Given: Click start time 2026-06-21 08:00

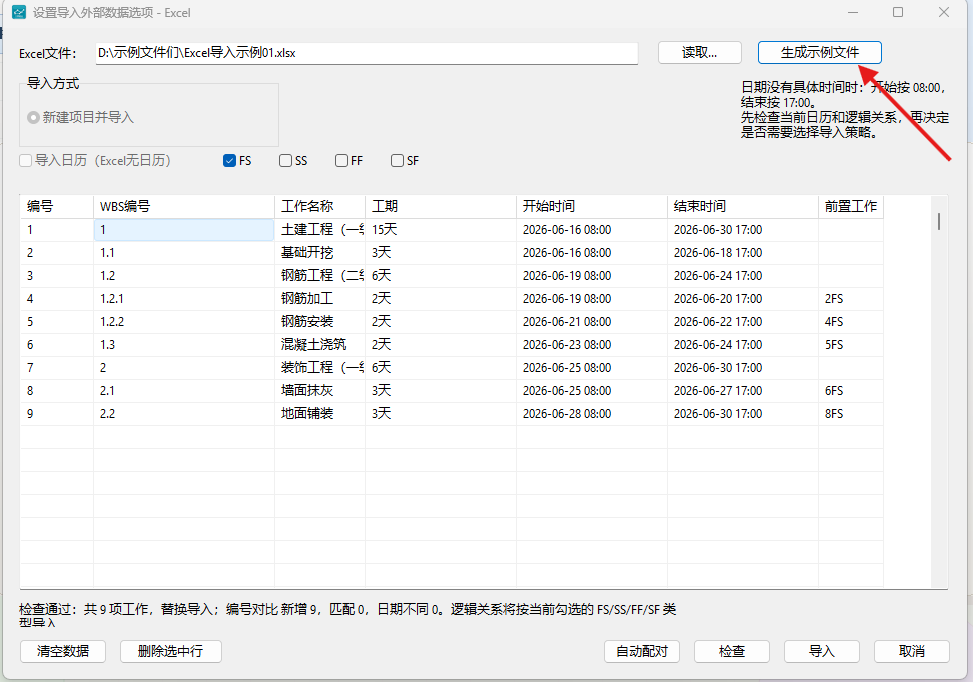Looking at the screenshot, I should [x=591, y=321].
